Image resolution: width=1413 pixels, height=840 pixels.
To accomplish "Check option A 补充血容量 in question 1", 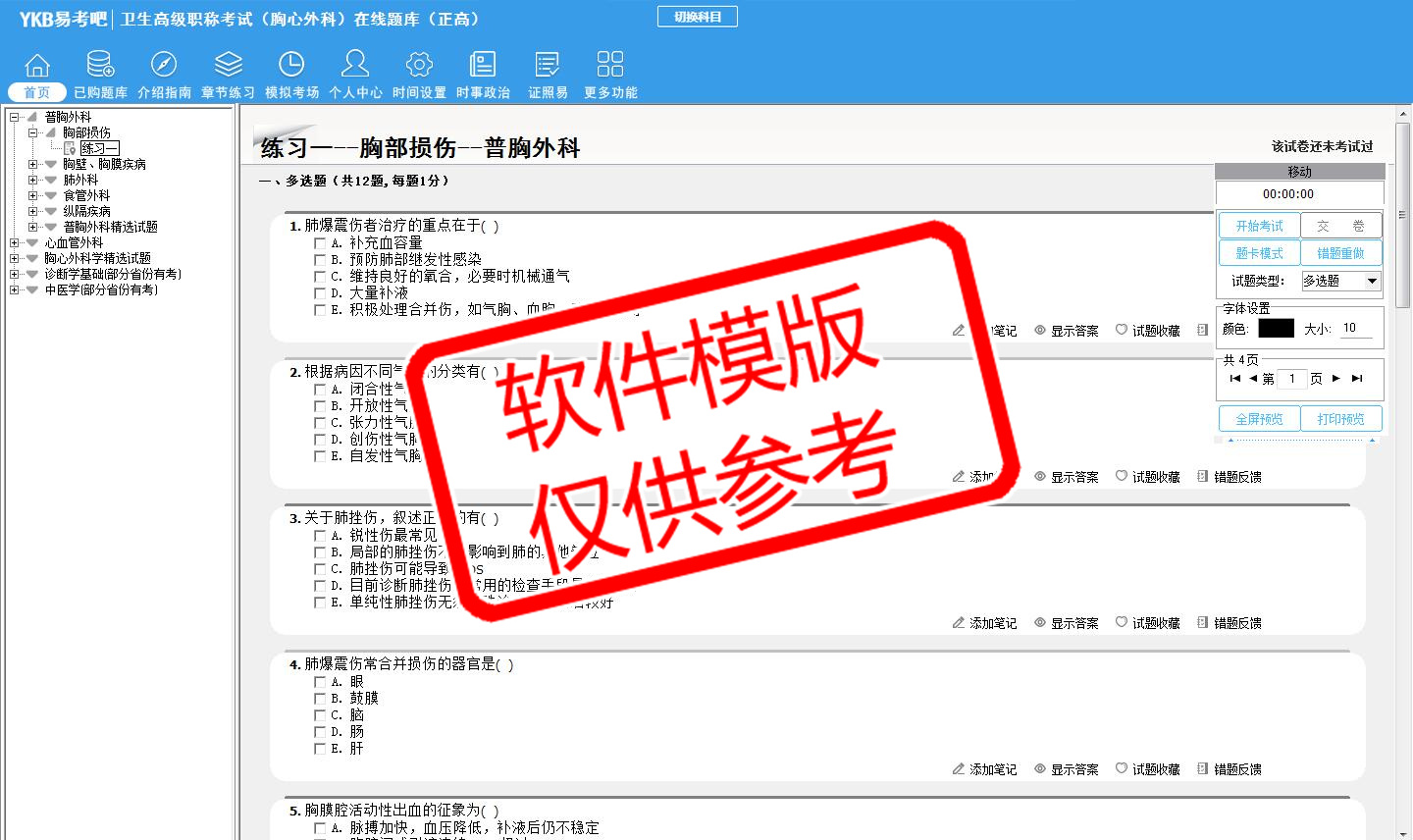I will click(320, 243).
